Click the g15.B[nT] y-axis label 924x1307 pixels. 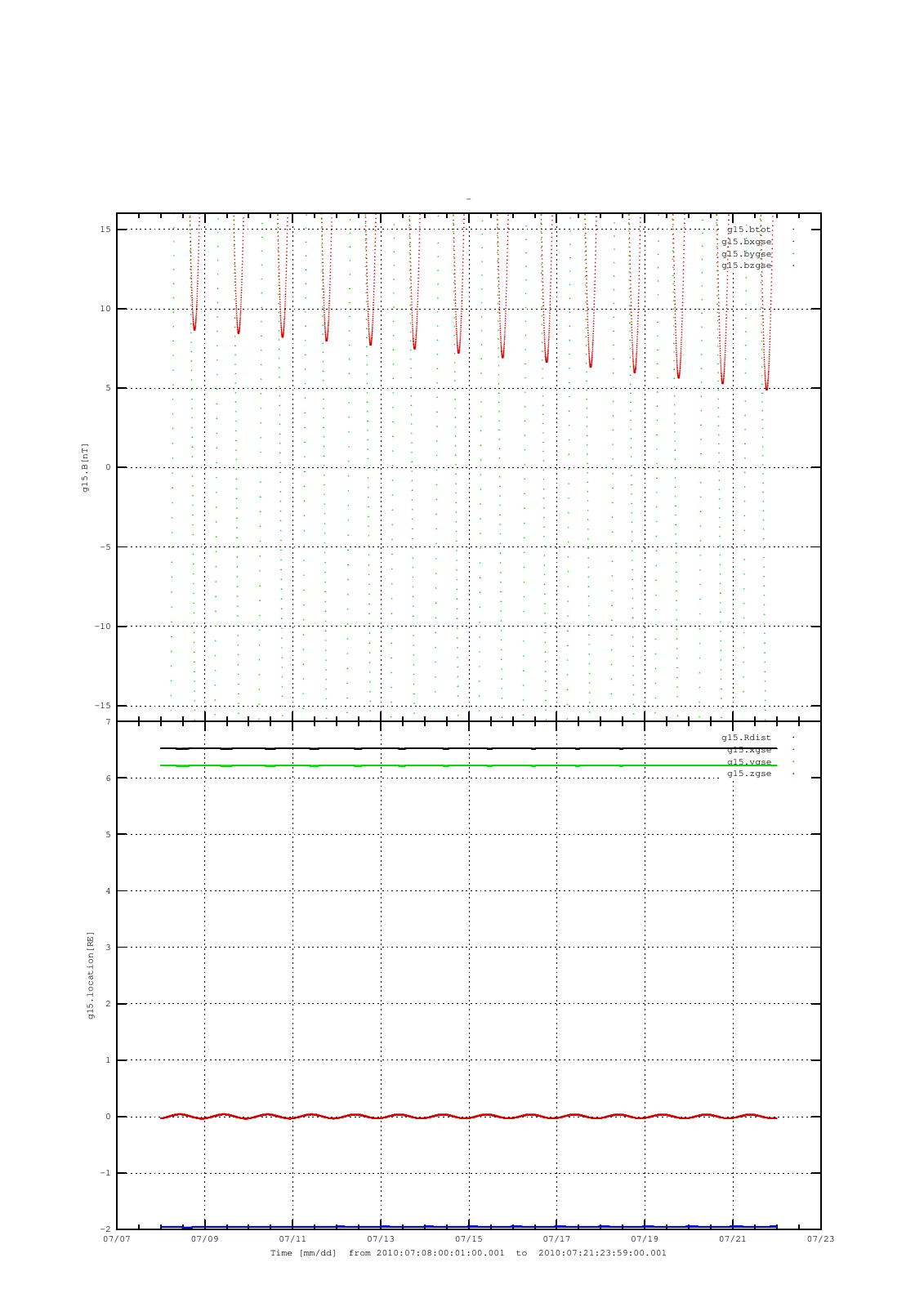point(85,468)
